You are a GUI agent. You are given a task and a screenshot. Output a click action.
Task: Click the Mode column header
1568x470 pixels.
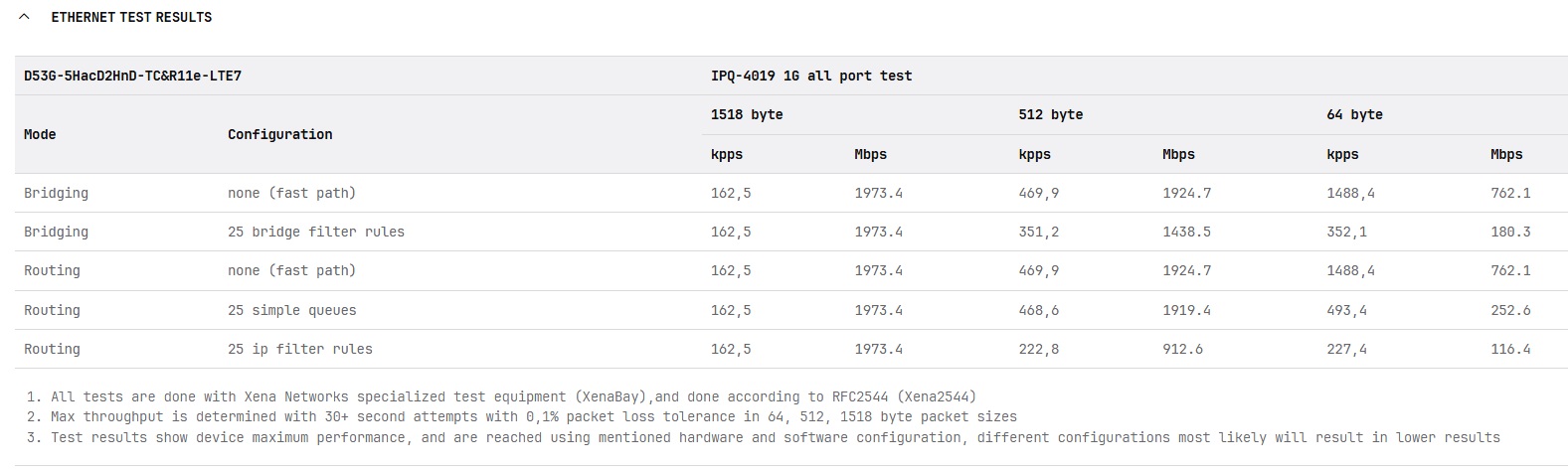coord(40,134)
